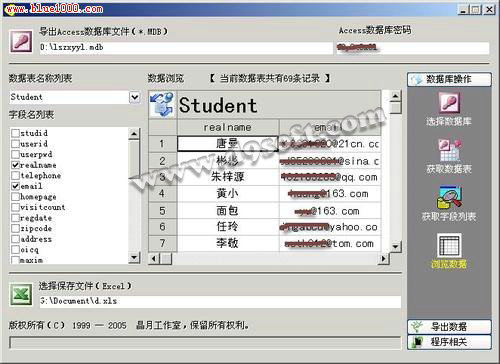This screenshot has height=364, width=500.
Task: Click the 数据库操作 panel header button
Action: click(449, 80)
